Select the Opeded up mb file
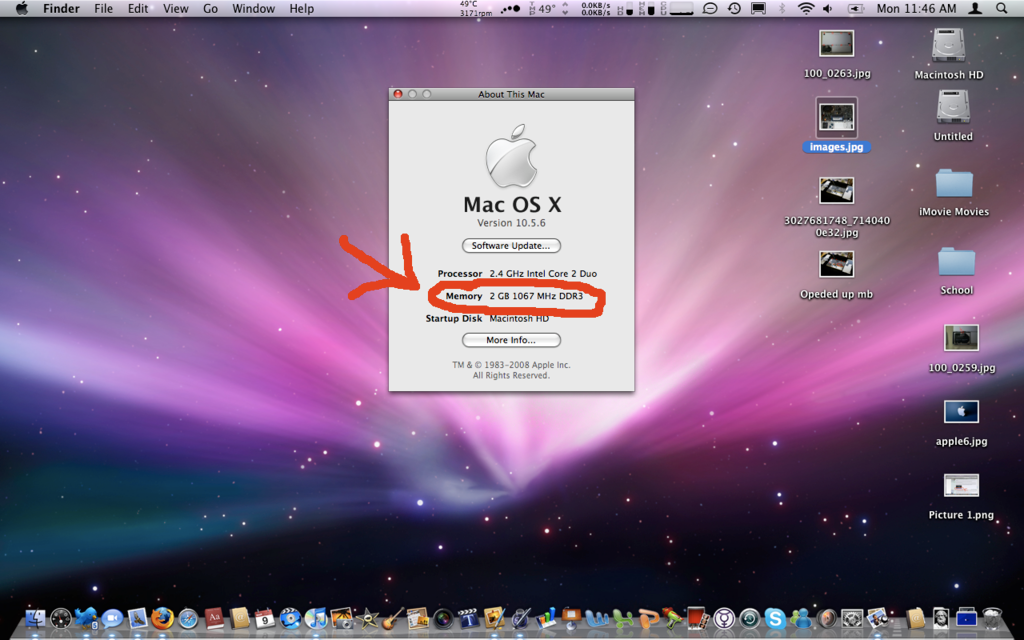 pos(837,275)
